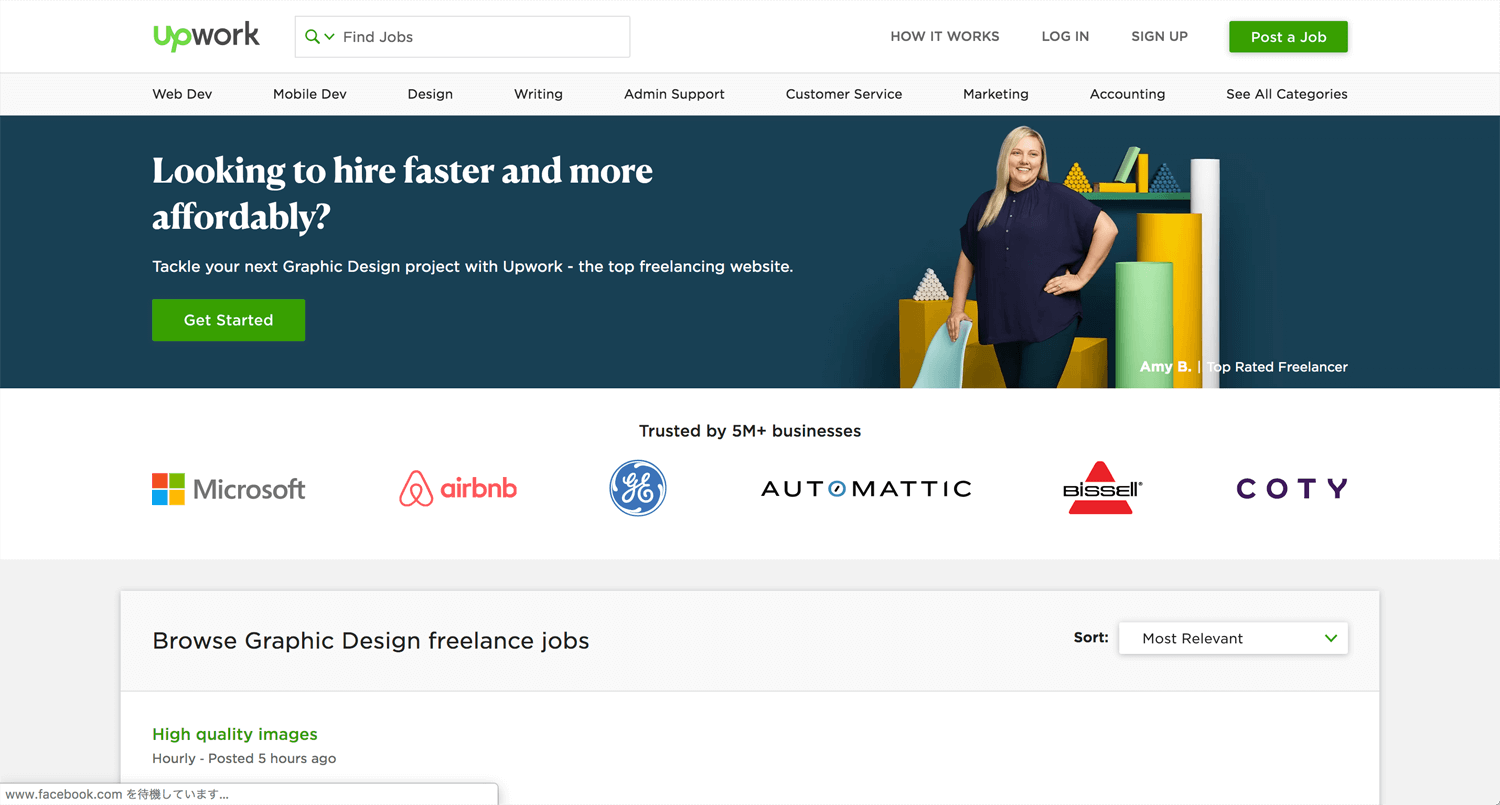1500x805 pixels.
Task: Open the search type chevron next to magnifier
Action: pos(330,37)
